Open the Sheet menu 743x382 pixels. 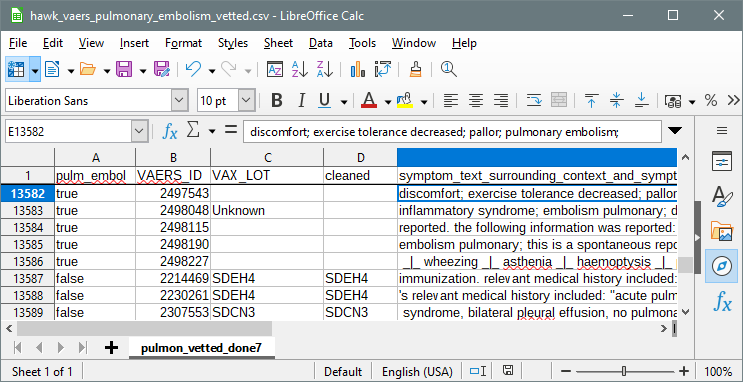coord(279,43)
